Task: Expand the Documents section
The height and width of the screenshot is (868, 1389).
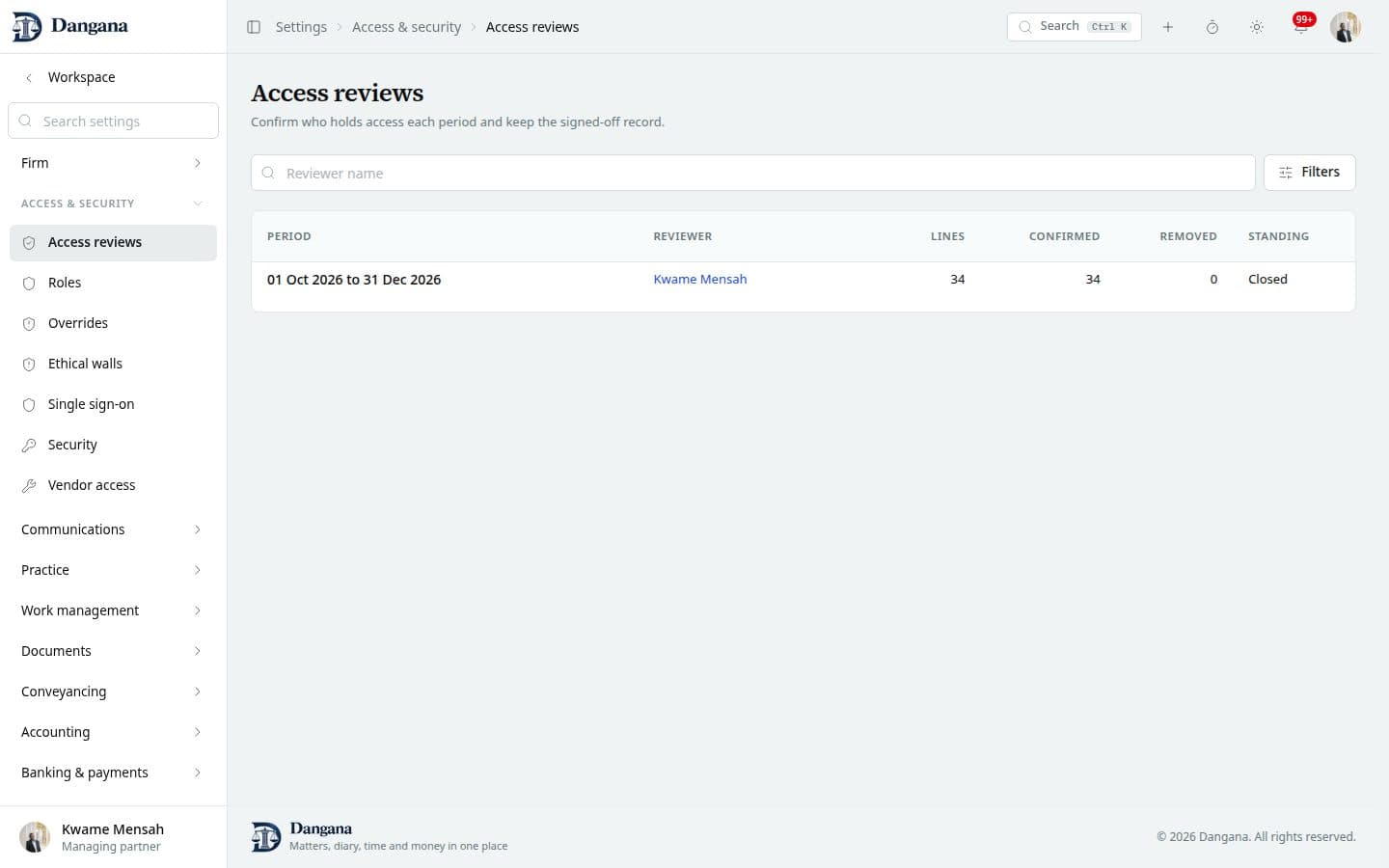Action: coord(113,651)
